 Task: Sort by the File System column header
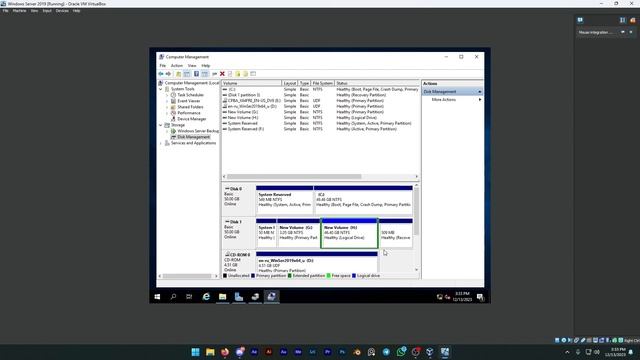[322, 83]
